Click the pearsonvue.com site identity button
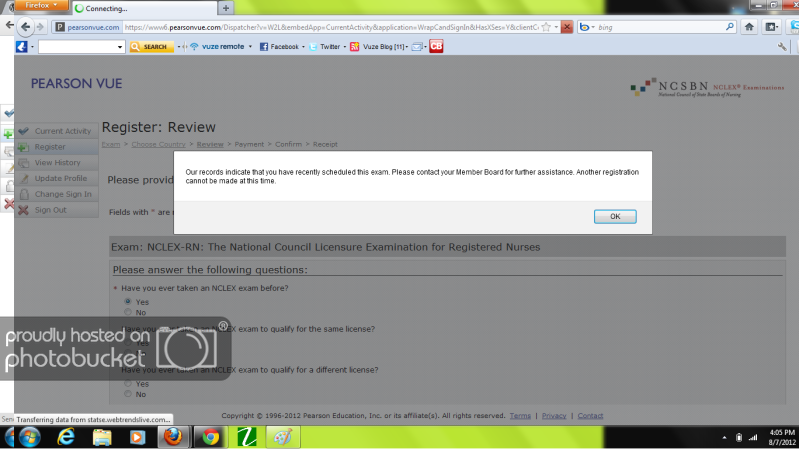Viewport: 799px width, 449px height. pyautogui.click(x=87, y=27)
